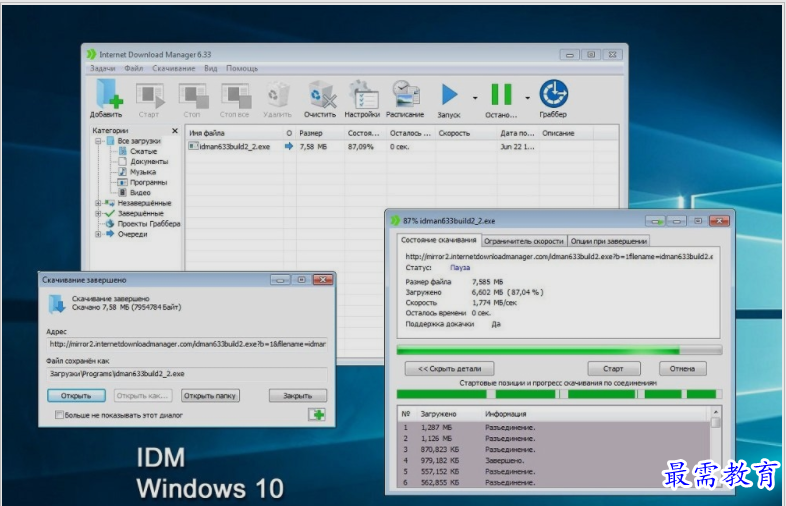
Task: Click the Удалить recycle bin icon
Action: coord(277,95)
